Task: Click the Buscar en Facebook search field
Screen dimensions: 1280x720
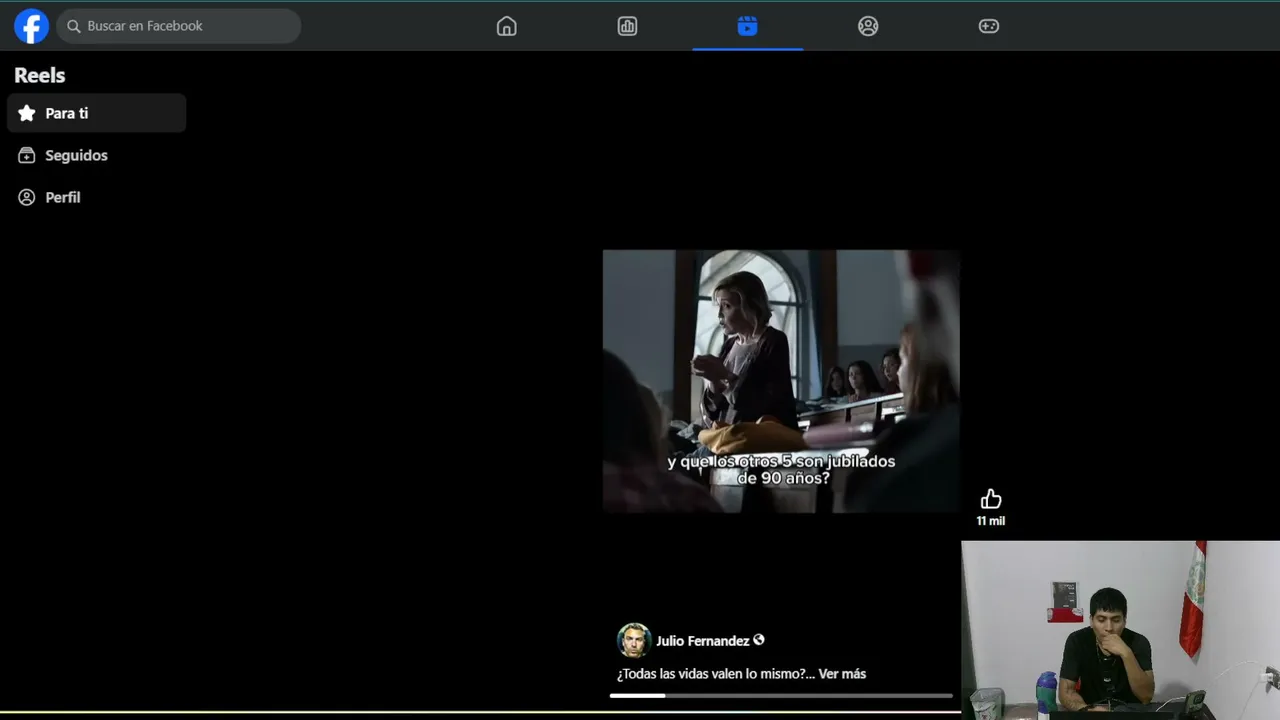Action: click(x=178, y=26)
